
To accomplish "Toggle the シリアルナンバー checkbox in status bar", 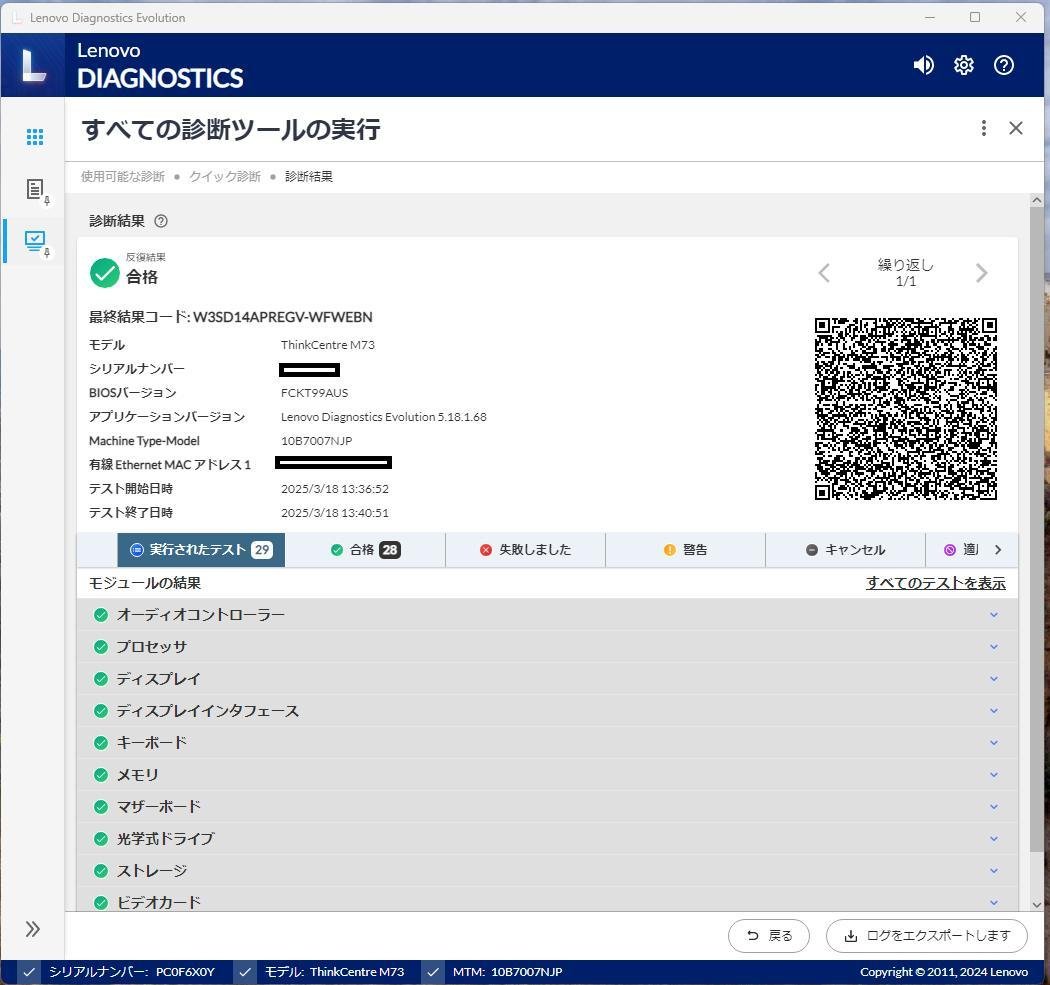I will click(x=30, y=972).
